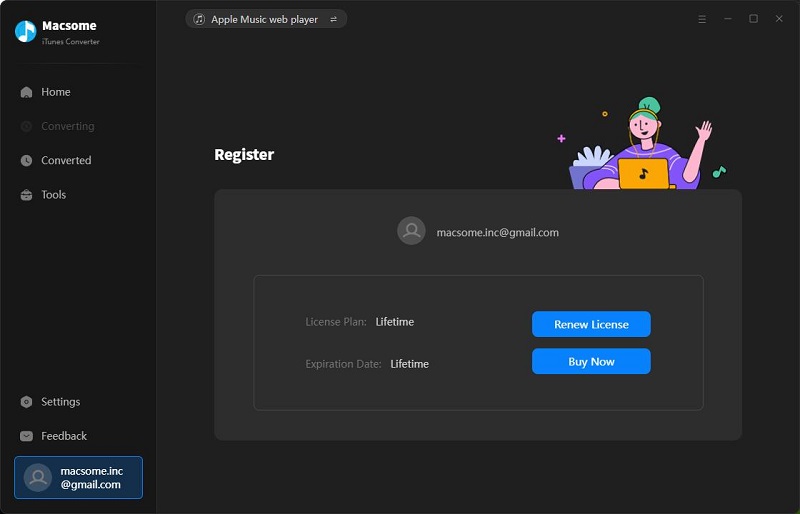Minimize the Macsome window
800x514 pixels.
coord(728,19)
